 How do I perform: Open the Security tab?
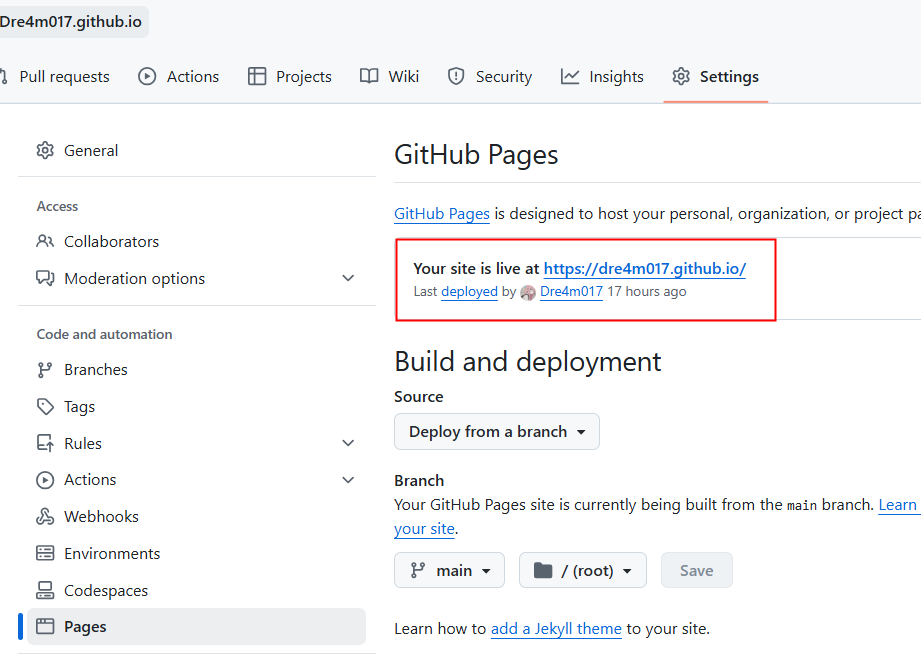tap(490, 76)
